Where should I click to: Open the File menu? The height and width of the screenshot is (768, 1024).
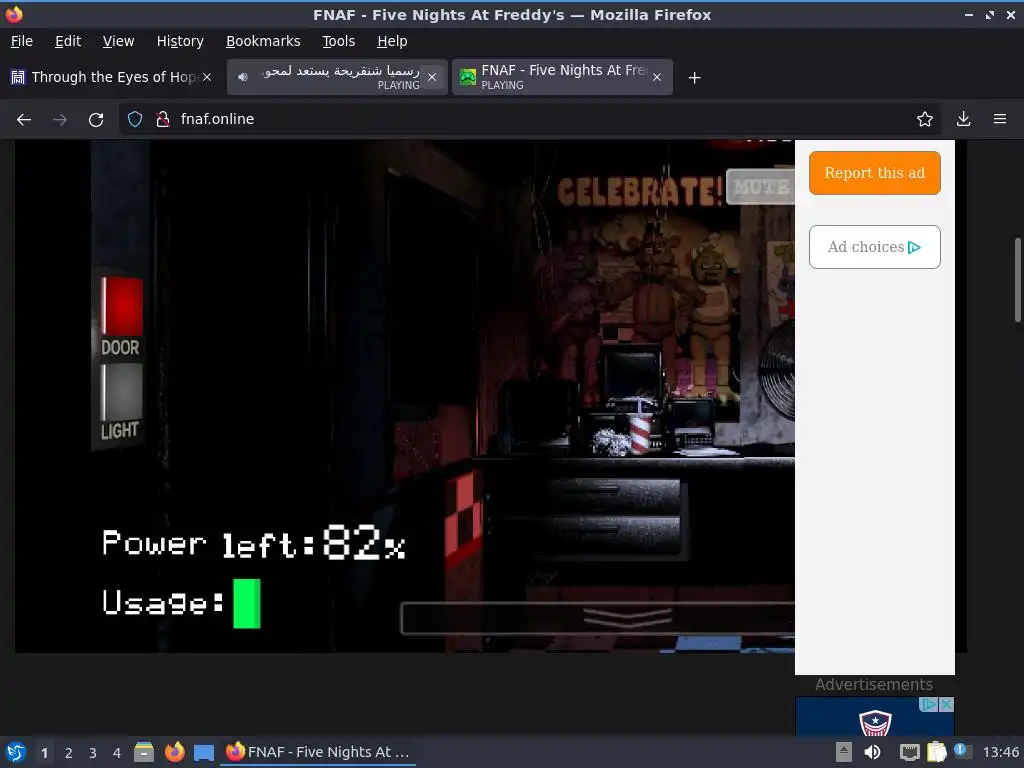click(x=22, y=41)
